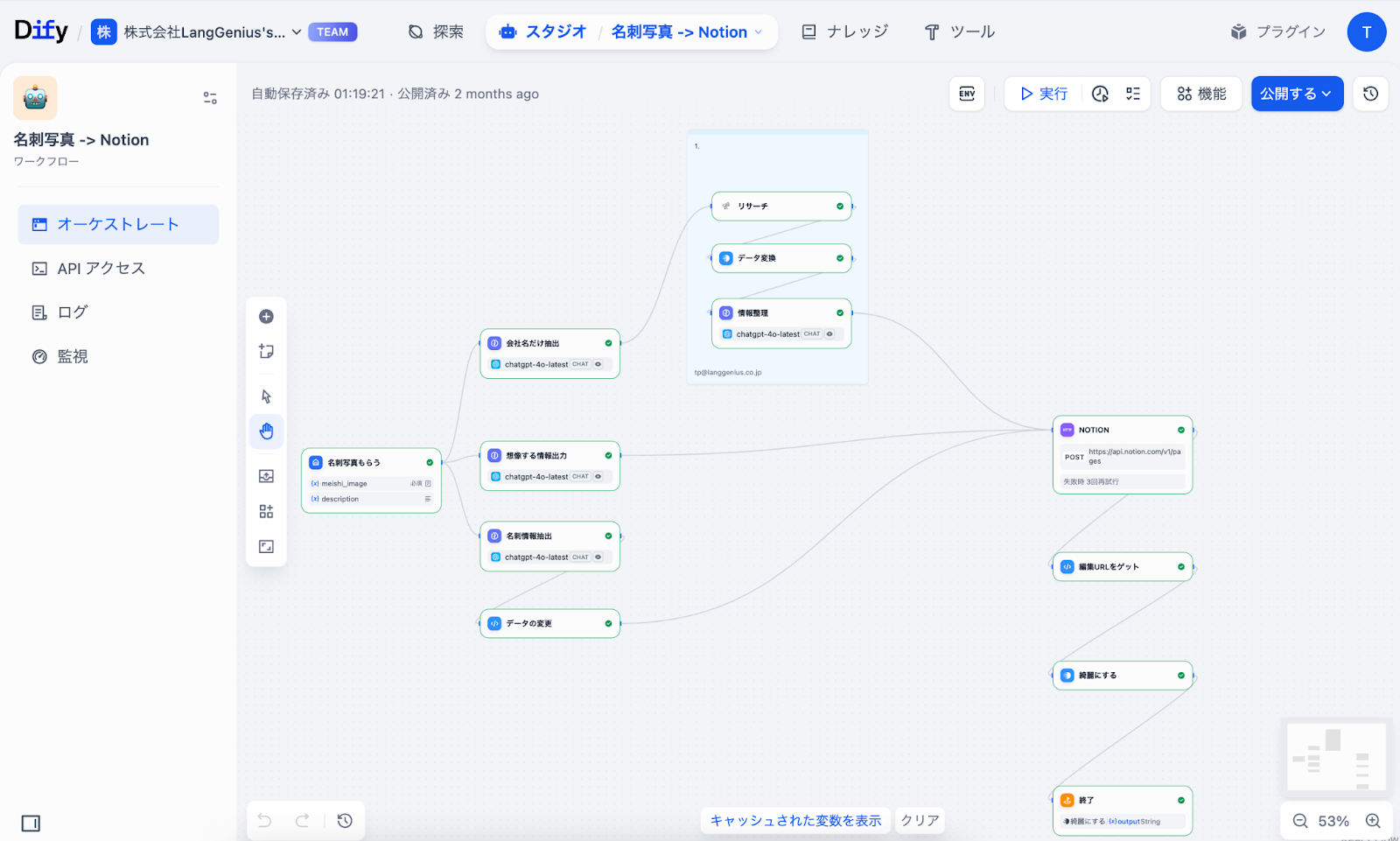
Task: Run the workflow with 実行
Action: tap(1044, 94)
